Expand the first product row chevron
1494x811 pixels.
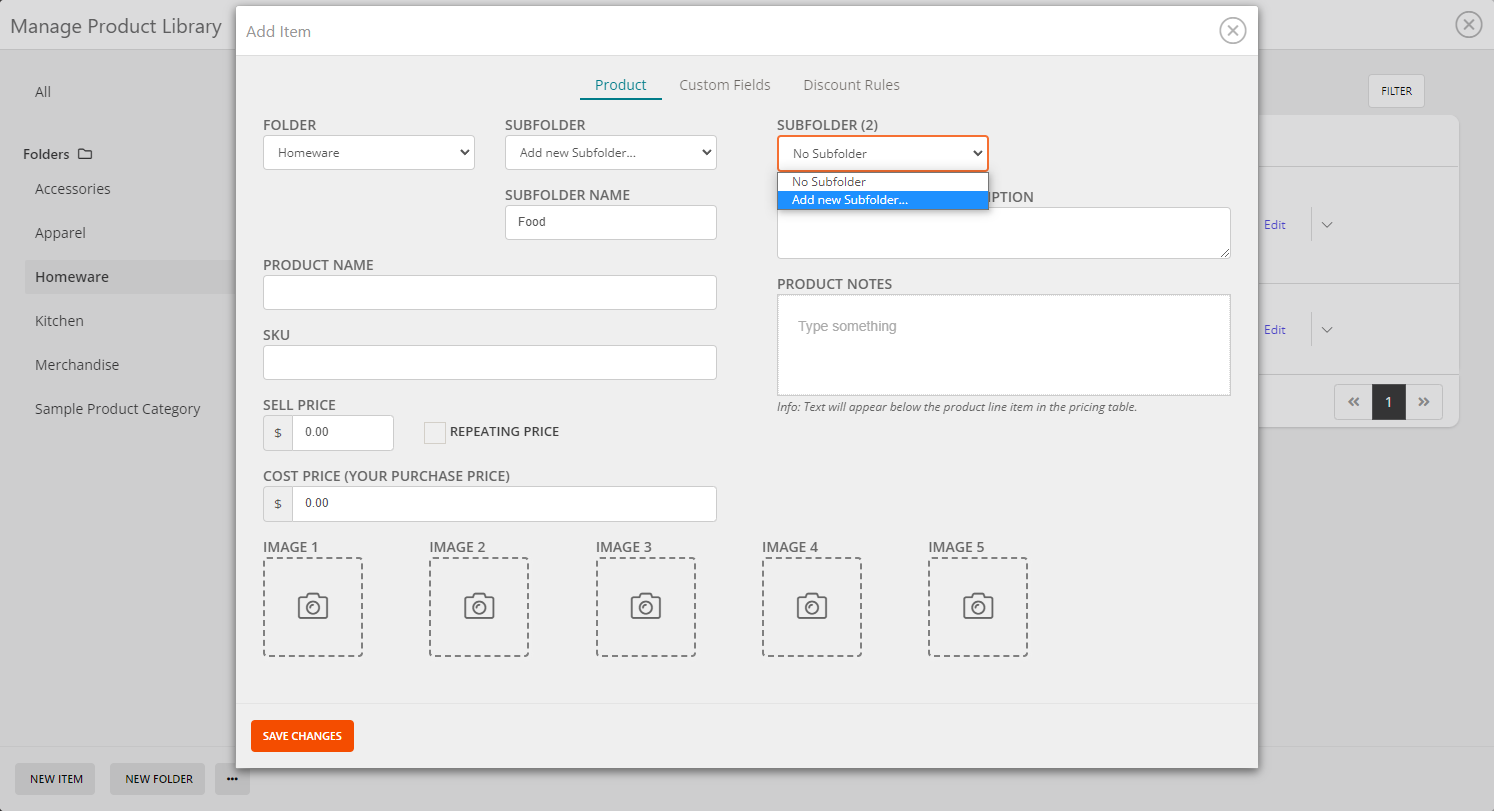[1326, 224]
